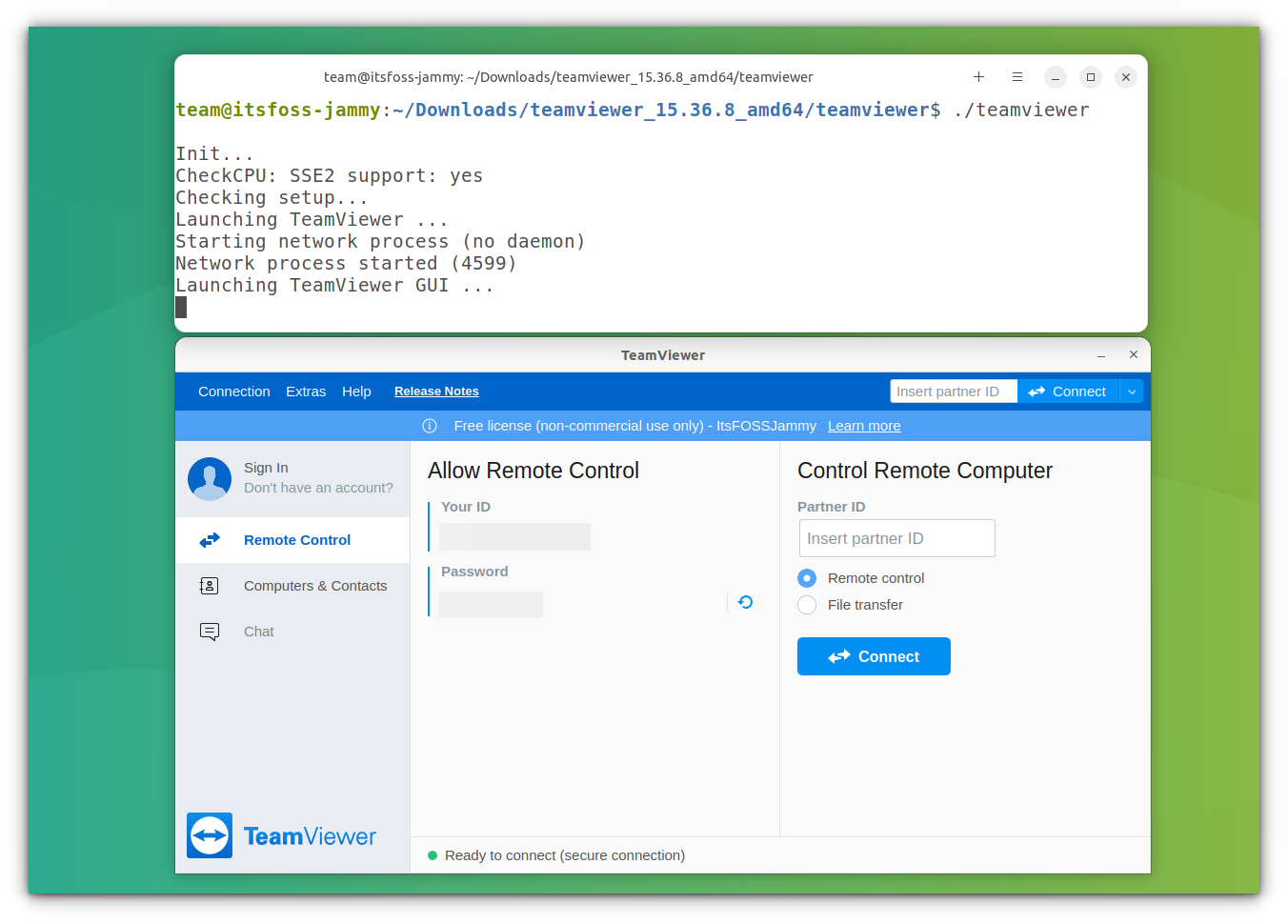Select the File transfer radio button
The width and height of the screenshot is (1288, 924).
807,605
